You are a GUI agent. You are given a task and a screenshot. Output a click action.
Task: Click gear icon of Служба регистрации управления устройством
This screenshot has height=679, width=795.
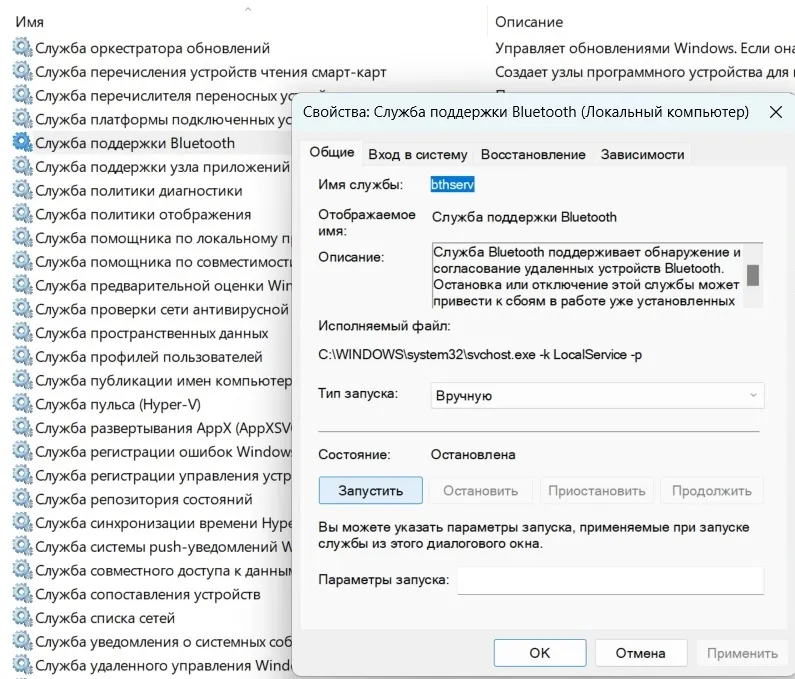[x=22, y=475]
